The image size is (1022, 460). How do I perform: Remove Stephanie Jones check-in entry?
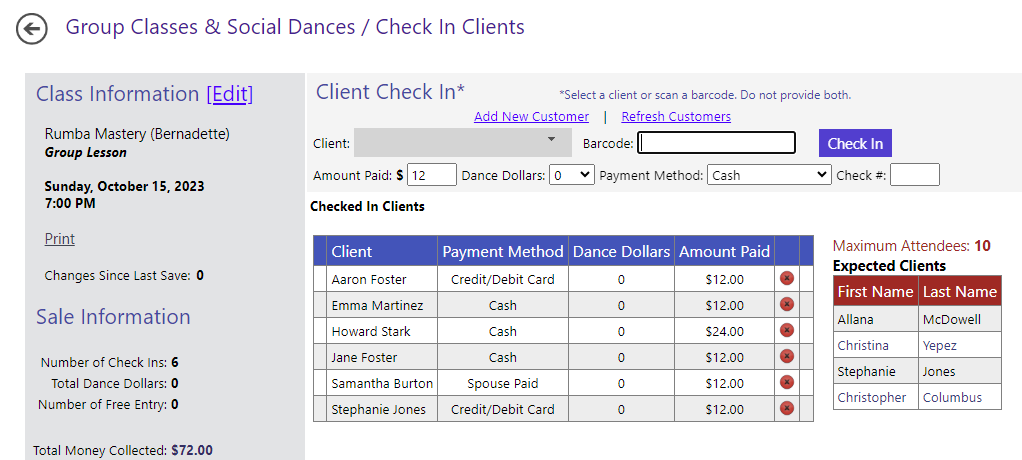[787, 409]
